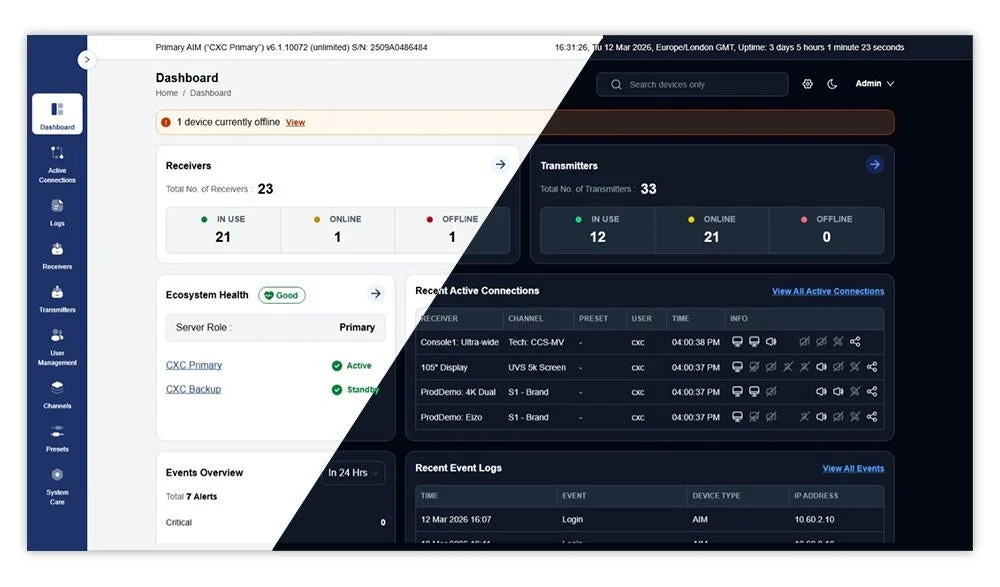1000x587 pixels.
Task: Click View All Events link
Action: click(x=853, y=468)
